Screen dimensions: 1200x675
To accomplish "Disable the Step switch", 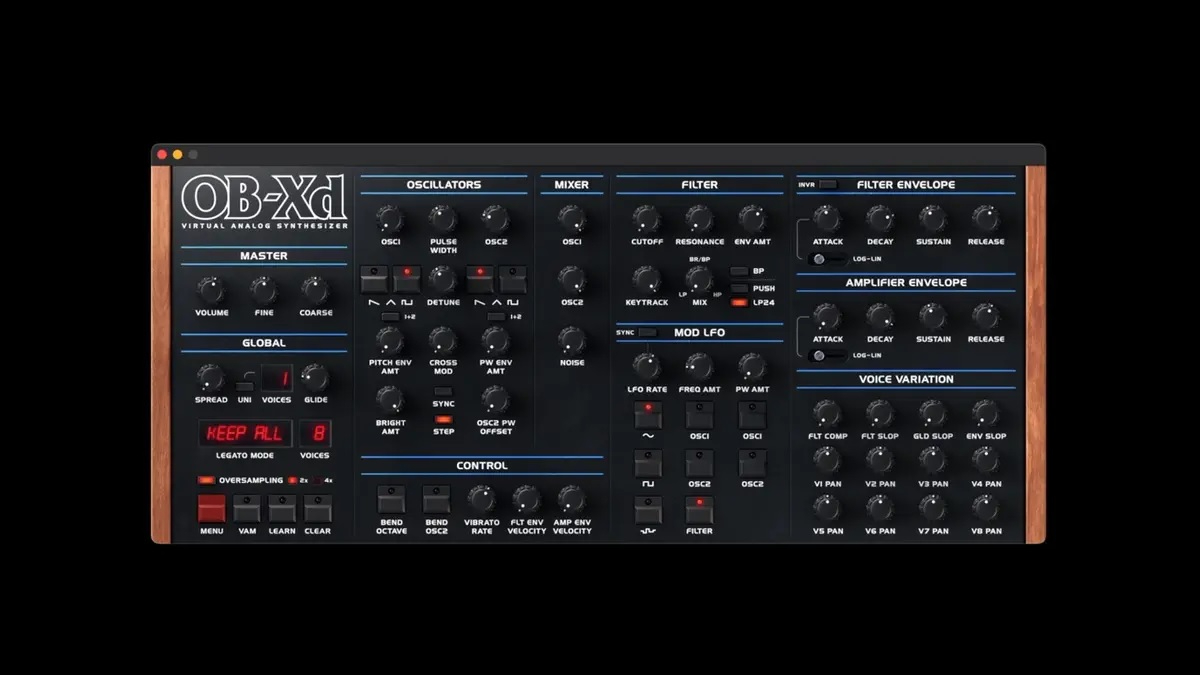I will coord(443,419).
